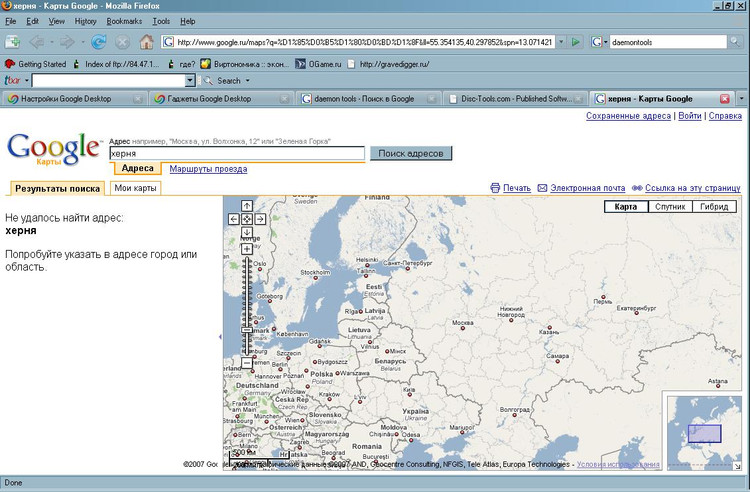The width and height of the screenshot is (750, 492).
Task: Click Электронная почта link
Action: [x=587, y=188]
